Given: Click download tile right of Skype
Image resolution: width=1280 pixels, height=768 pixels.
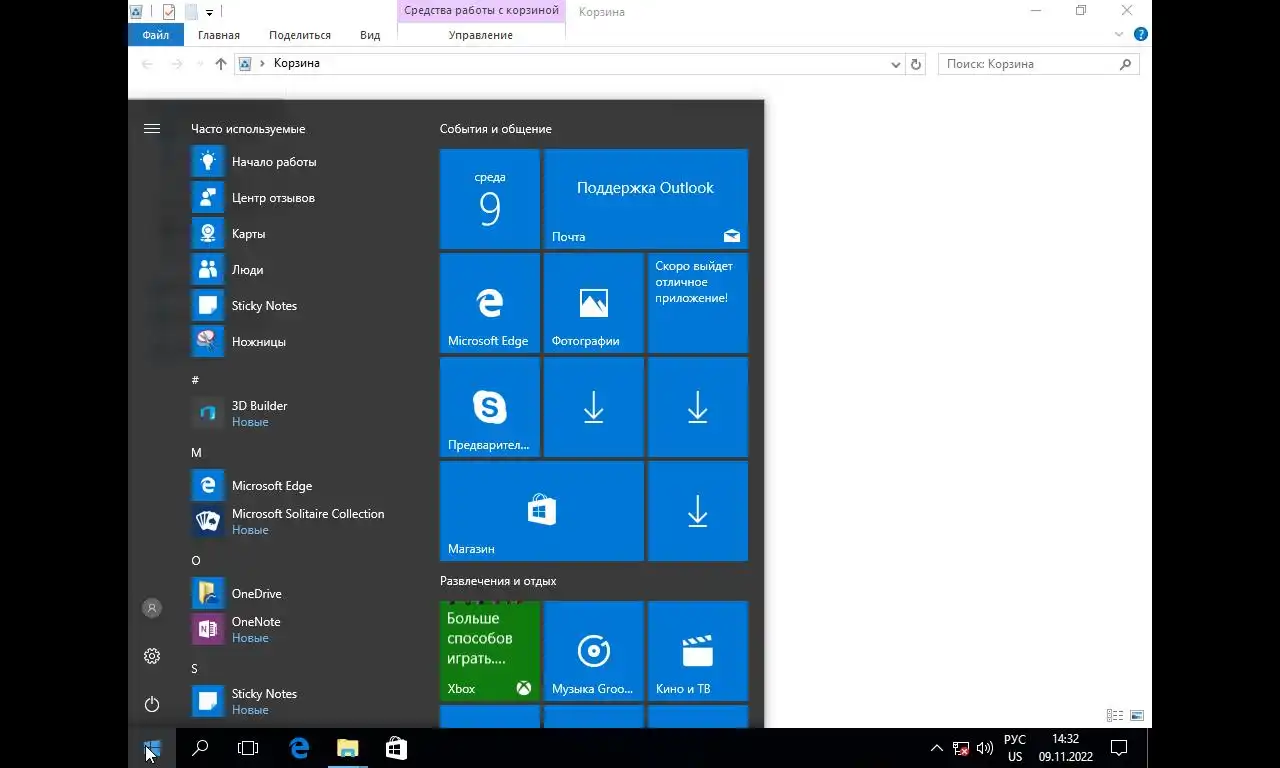Looking at the screenshot, I should pos(594,407).
